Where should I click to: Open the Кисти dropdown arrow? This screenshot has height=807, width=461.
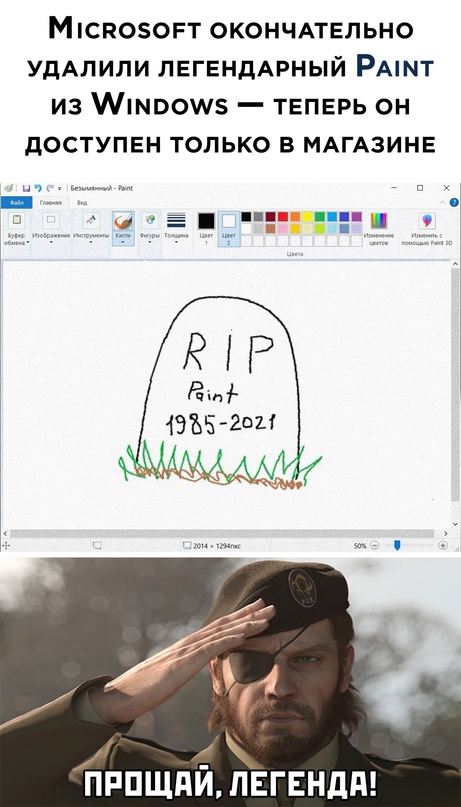123,241
